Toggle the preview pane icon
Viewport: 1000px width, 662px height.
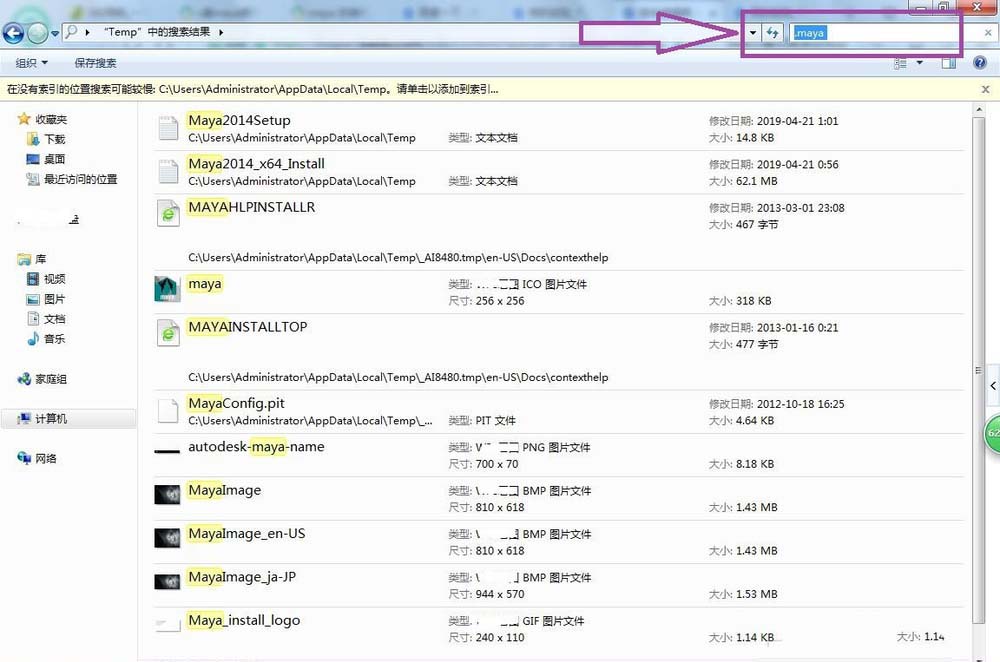pos(948,63)
